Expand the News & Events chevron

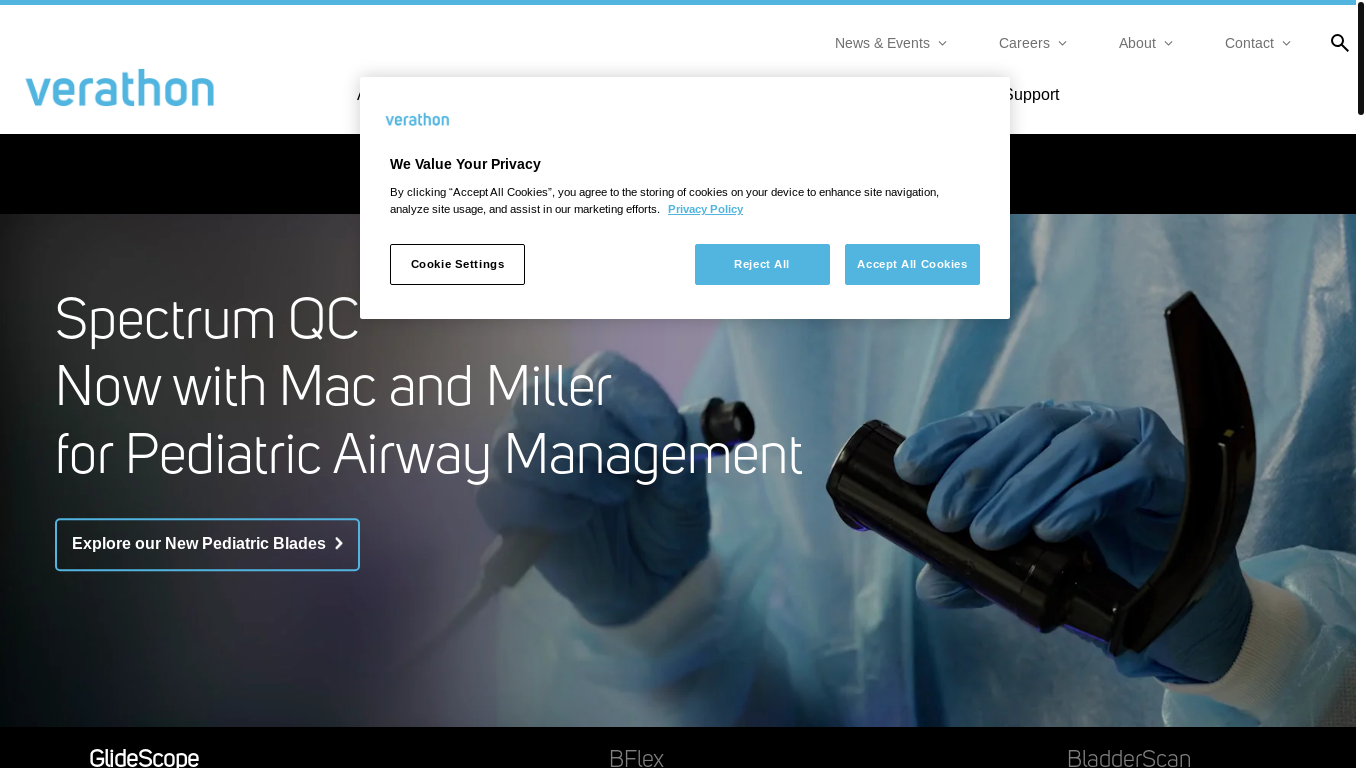pos(942,43)
